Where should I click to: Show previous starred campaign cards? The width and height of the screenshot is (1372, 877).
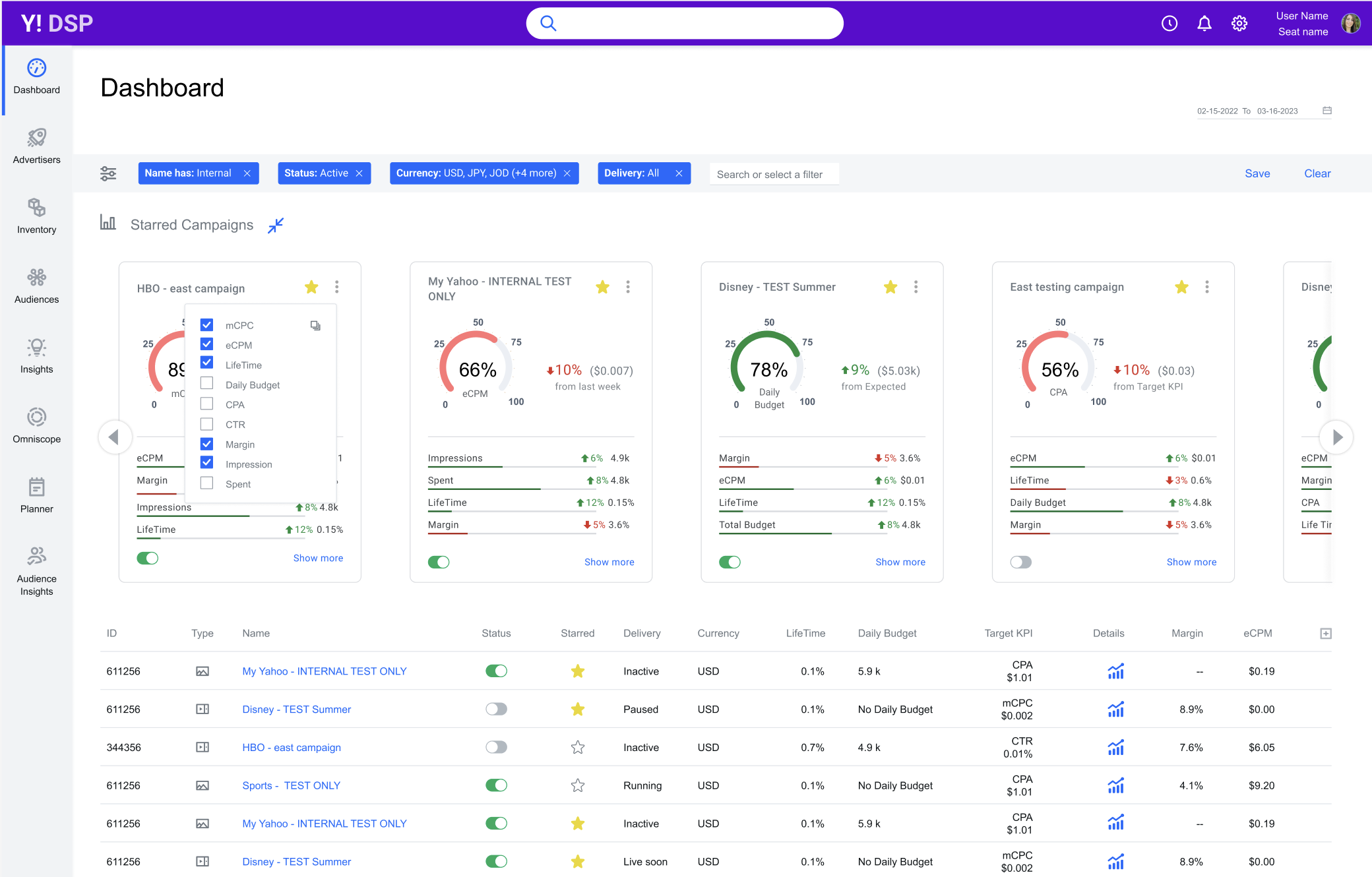point(115,437)
